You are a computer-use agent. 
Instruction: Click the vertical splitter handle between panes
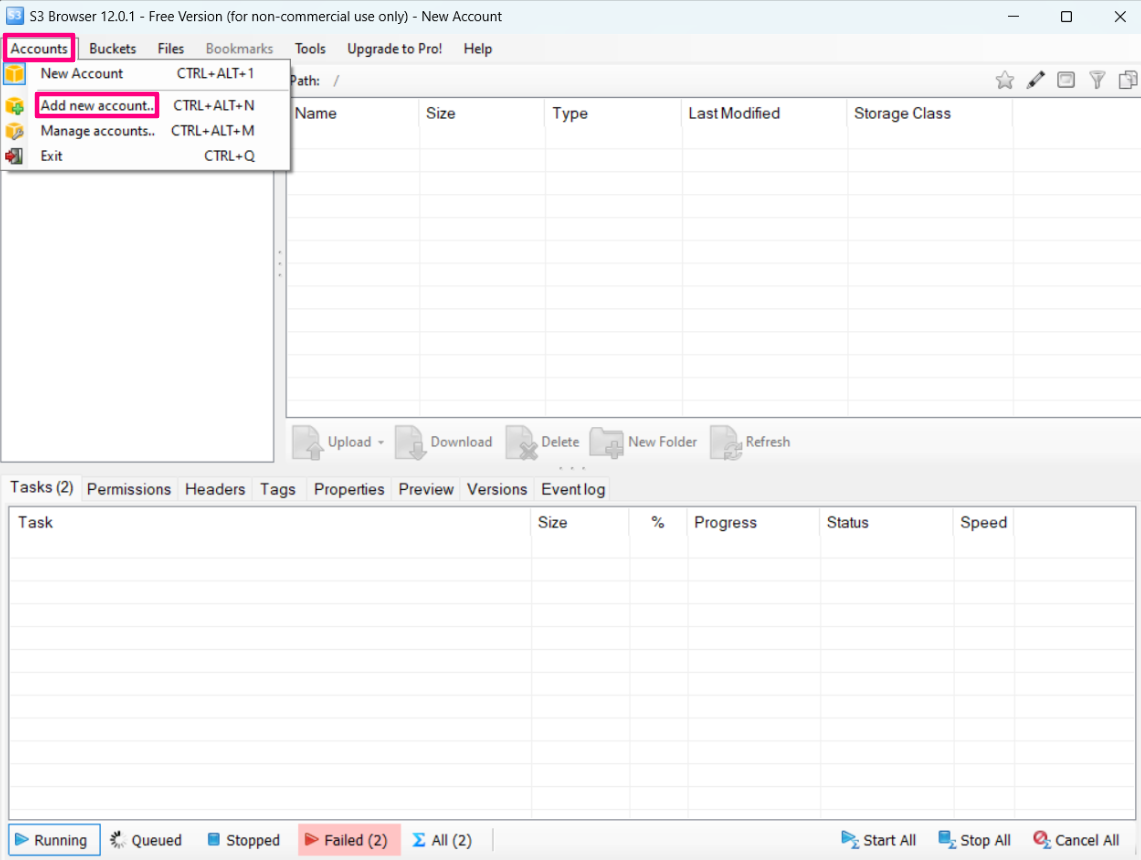tap(279, 263)
